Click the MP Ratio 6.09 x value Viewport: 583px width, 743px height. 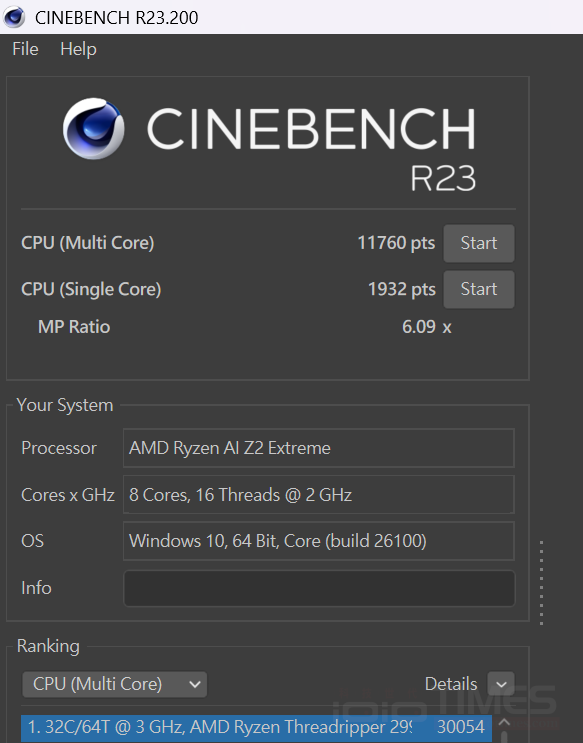(x=427, y=327)
